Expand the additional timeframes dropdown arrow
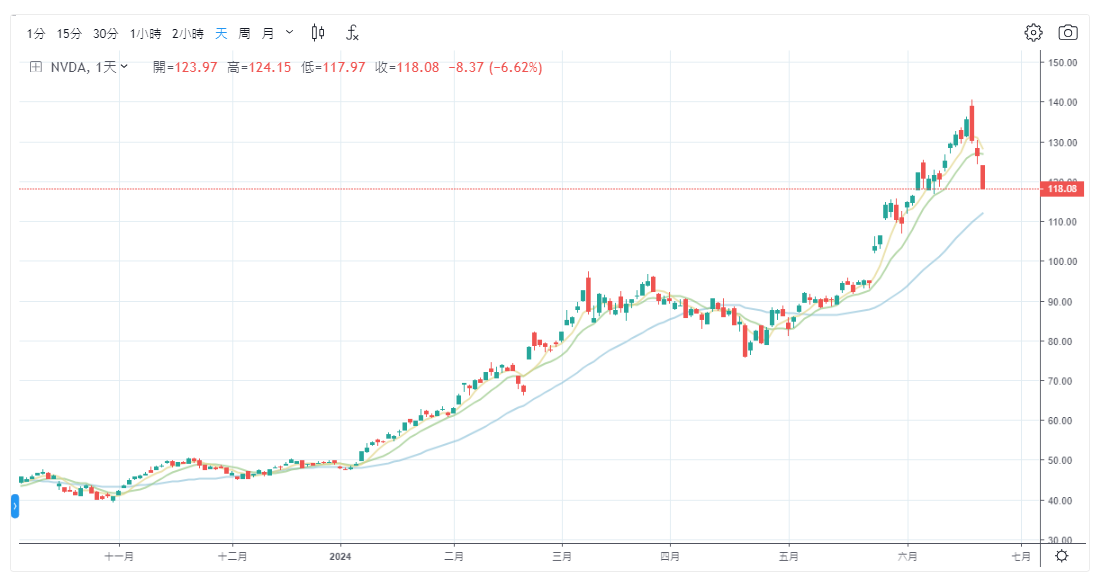Image resolution: width=1103 pixels, height=580 pixels. 290,33
